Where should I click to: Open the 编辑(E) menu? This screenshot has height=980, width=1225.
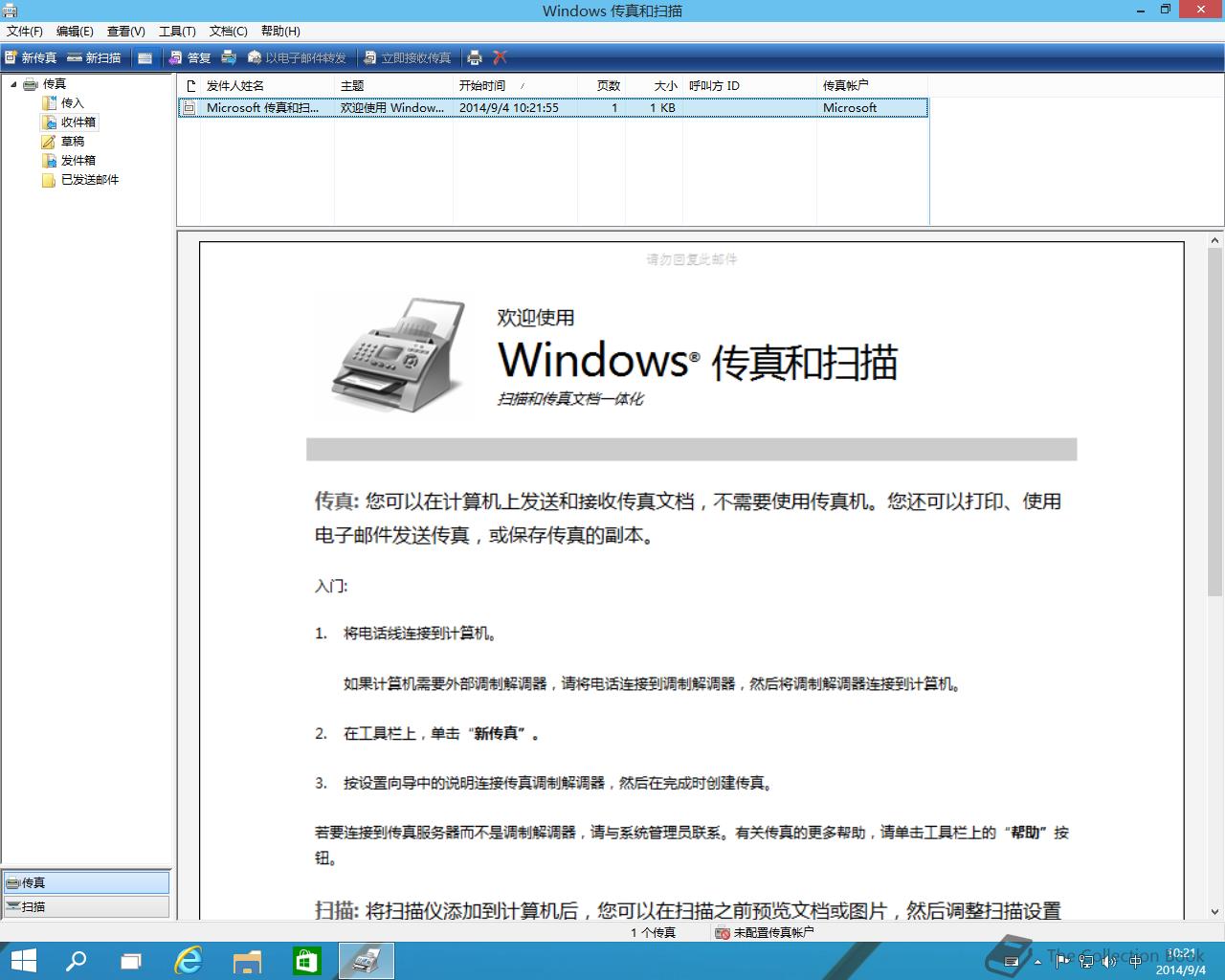coord(75,32)
